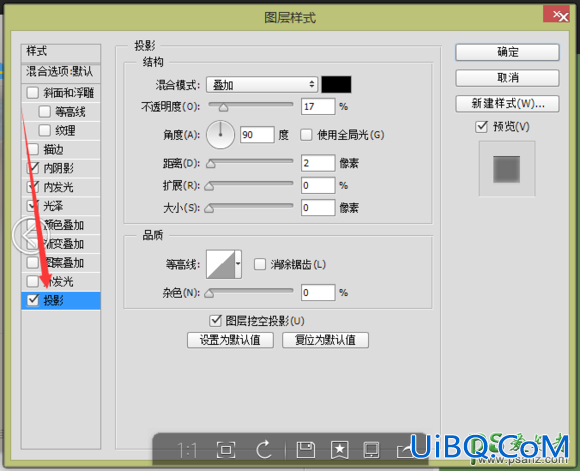
Task: Click the 确定 button
Action: (507, 52)
